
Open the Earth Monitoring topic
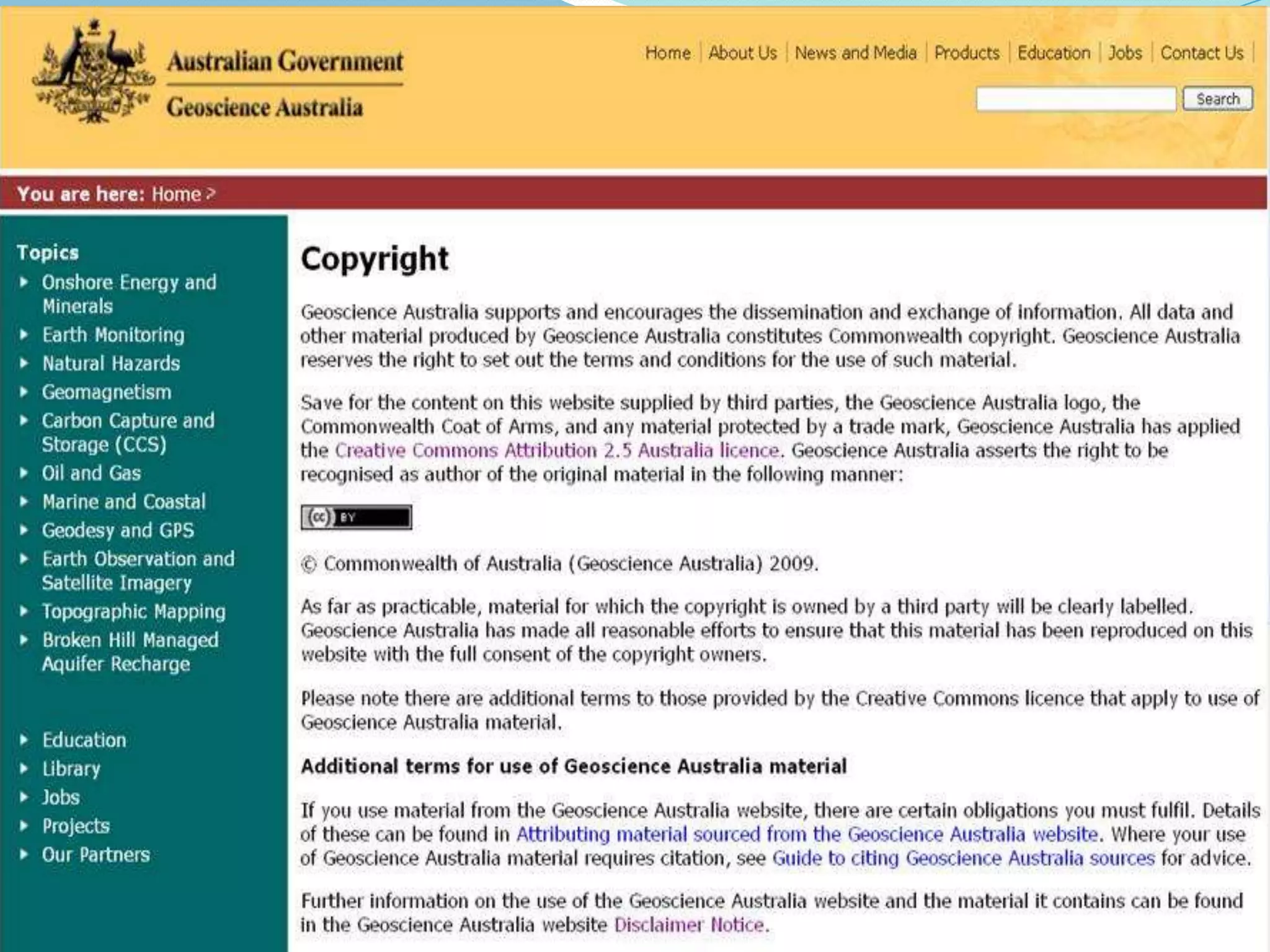[113, 335]
